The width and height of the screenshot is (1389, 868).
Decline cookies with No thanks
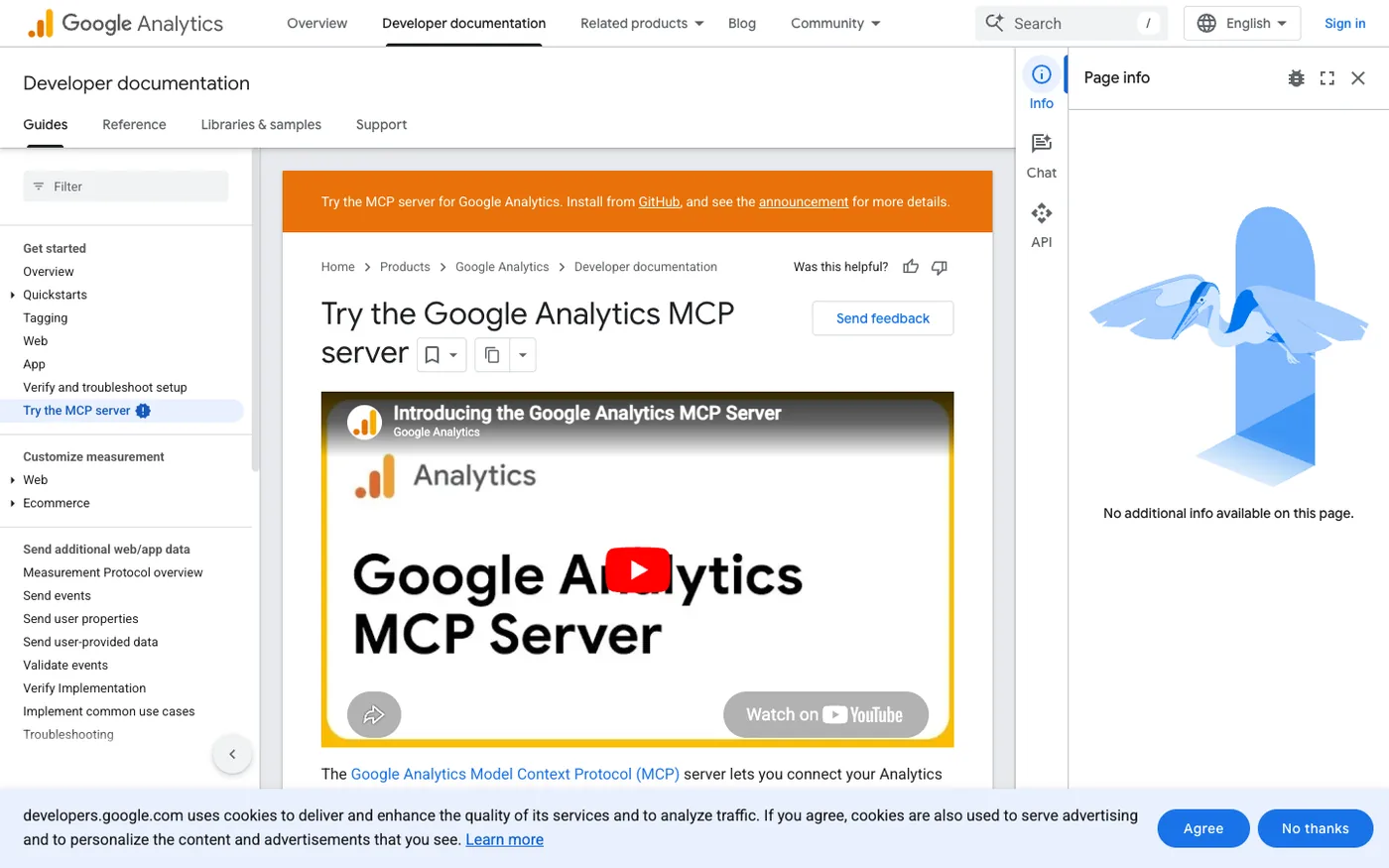coord(1316,828)
